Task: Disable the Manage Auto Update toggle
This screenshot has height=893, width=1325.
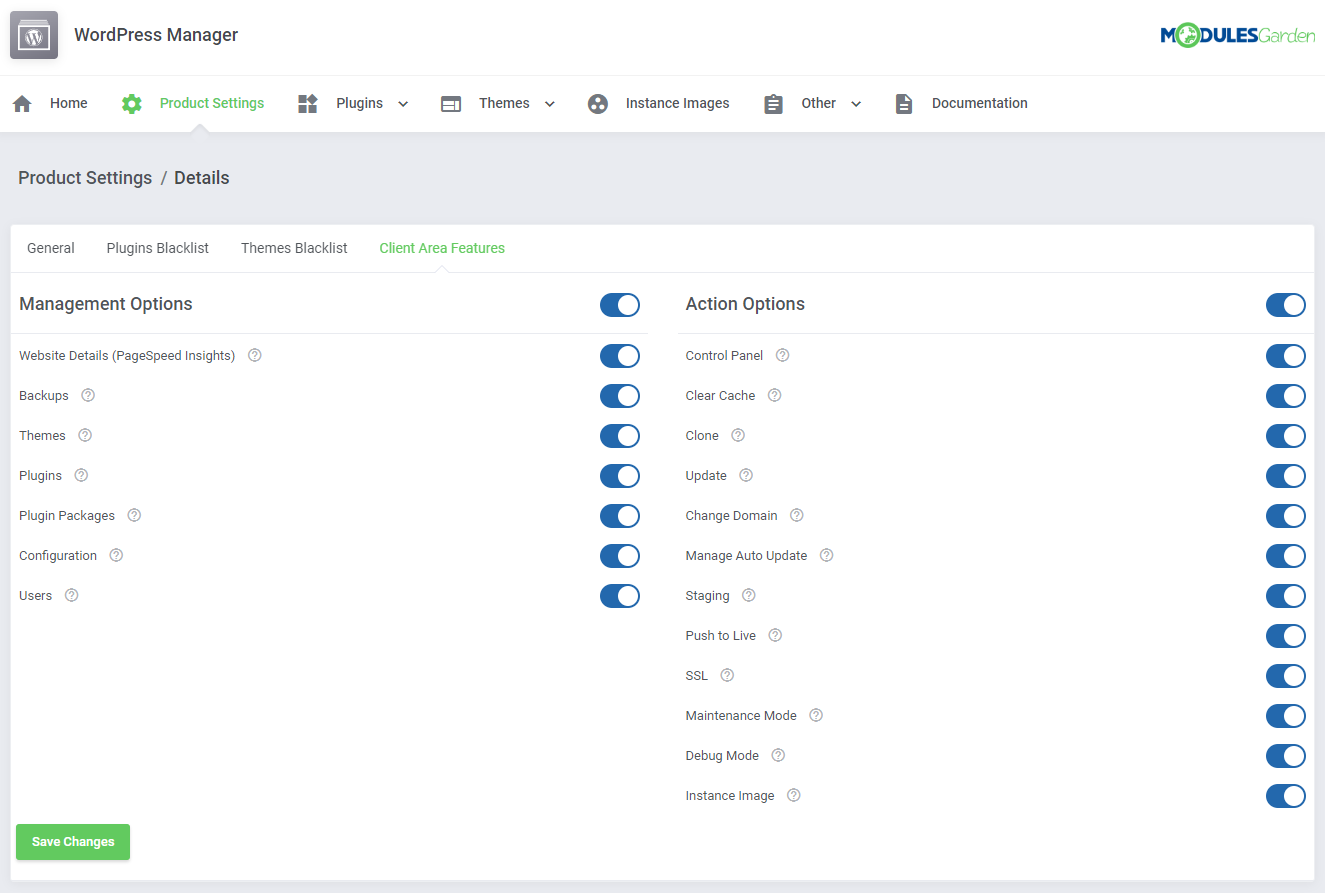Action: 1286,556
